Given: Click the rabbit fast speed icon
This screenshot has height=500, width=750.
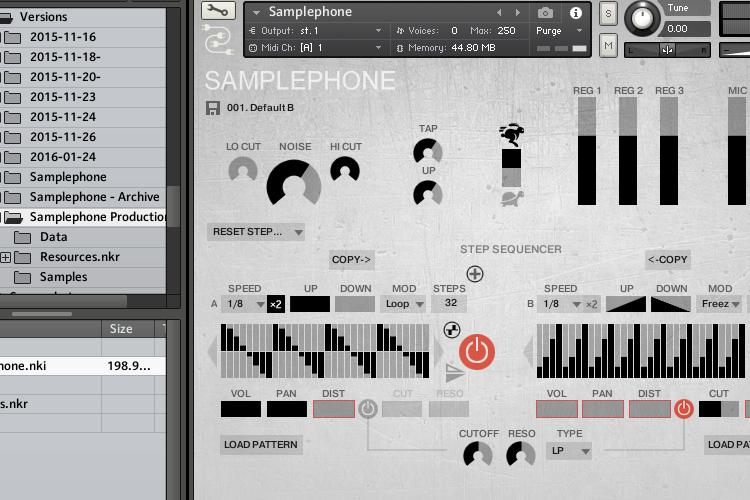Looking at the screenshot, I should 512,134.
